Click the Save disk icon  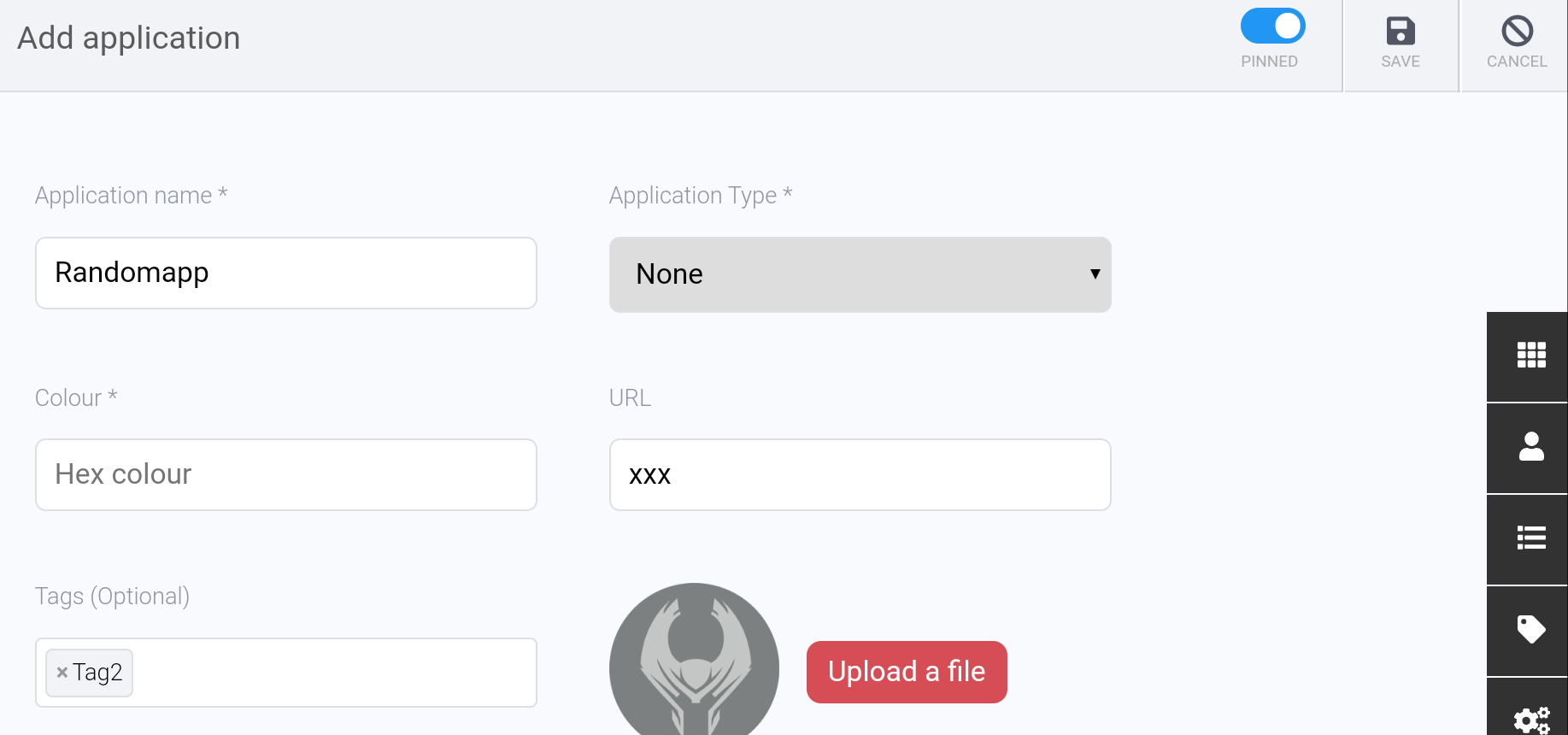tap(1400, 31)
